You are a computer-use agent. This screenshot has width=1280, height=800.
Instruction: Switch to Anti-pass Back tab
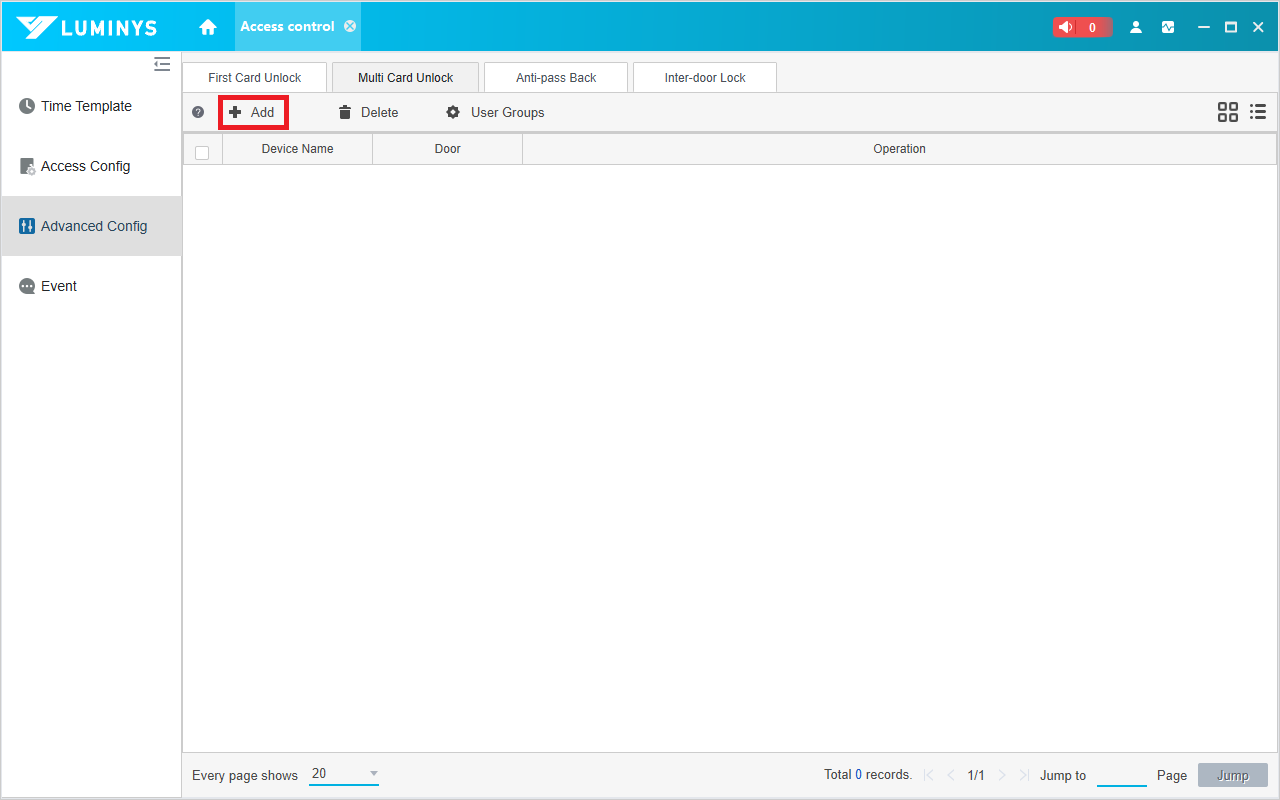(x=556, y=78)
